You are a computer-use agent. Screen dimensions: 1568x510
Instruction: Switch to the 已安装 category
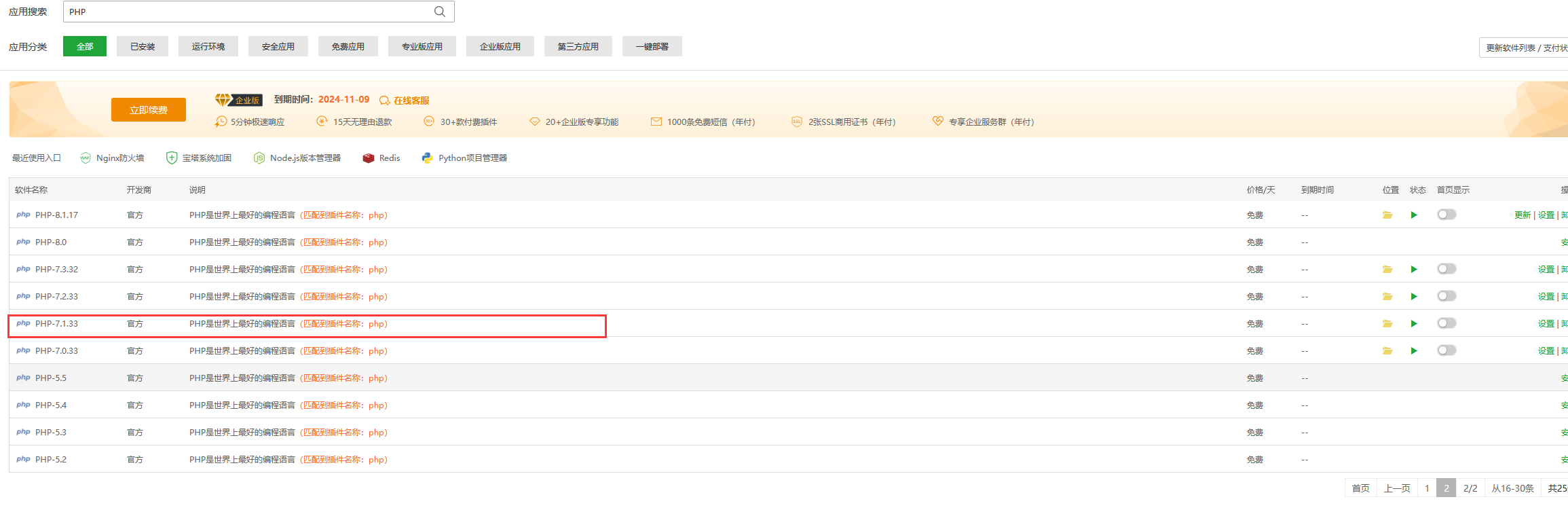(x=143, y=46)
